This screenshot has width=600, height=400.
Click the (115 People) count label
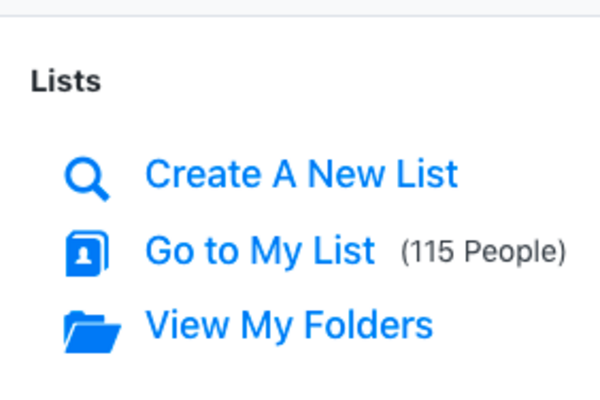coord(483,252)
